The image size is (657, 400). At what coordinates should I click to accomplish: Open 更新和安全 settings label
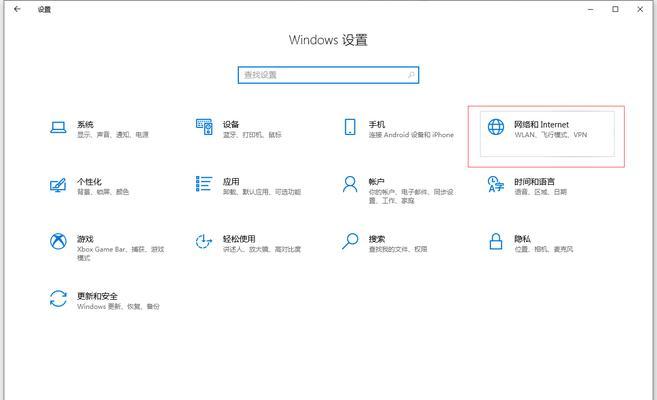97,296
